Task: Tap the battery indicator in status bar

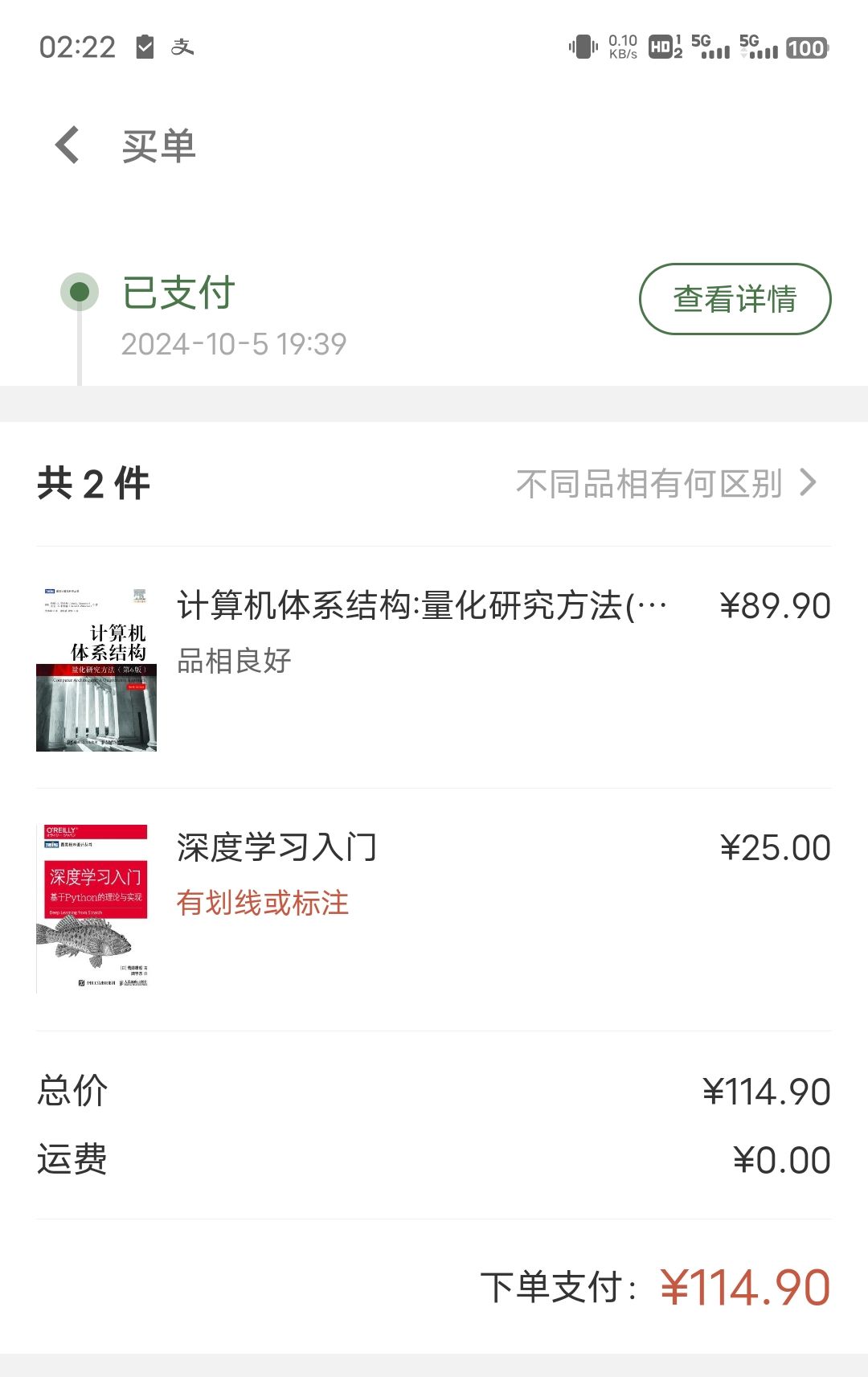Action: tap(807, 48)
